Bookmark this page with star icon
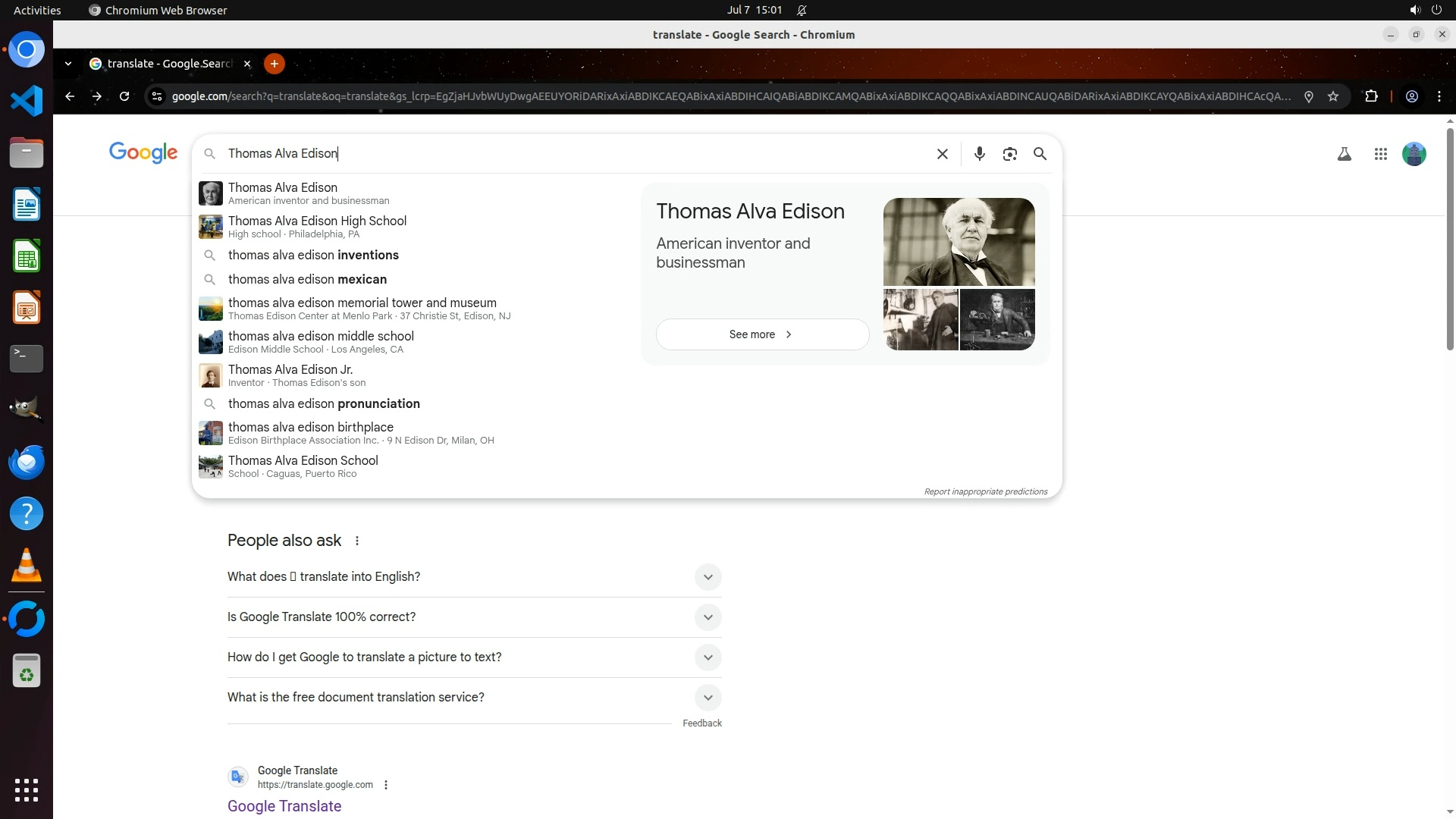This screenshot has width=1456, height=819. click(1333, 96)
